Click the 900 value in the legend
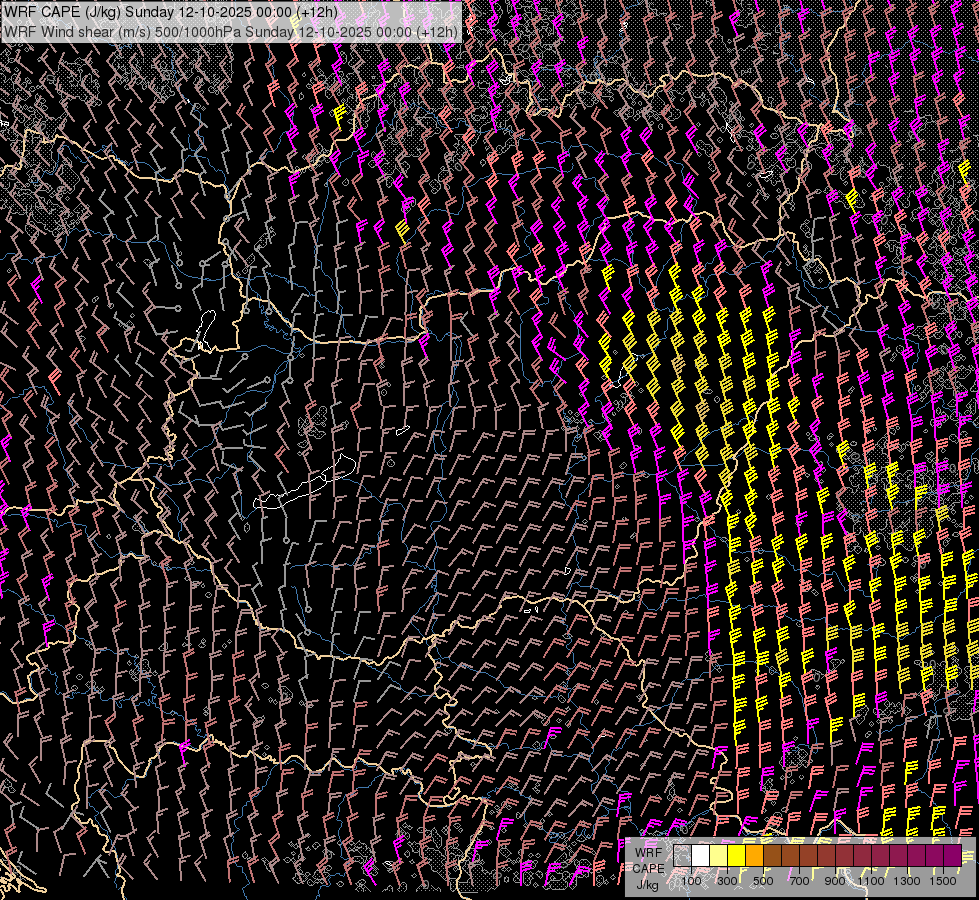Screen dimensions: 979x900 (835, 882)
